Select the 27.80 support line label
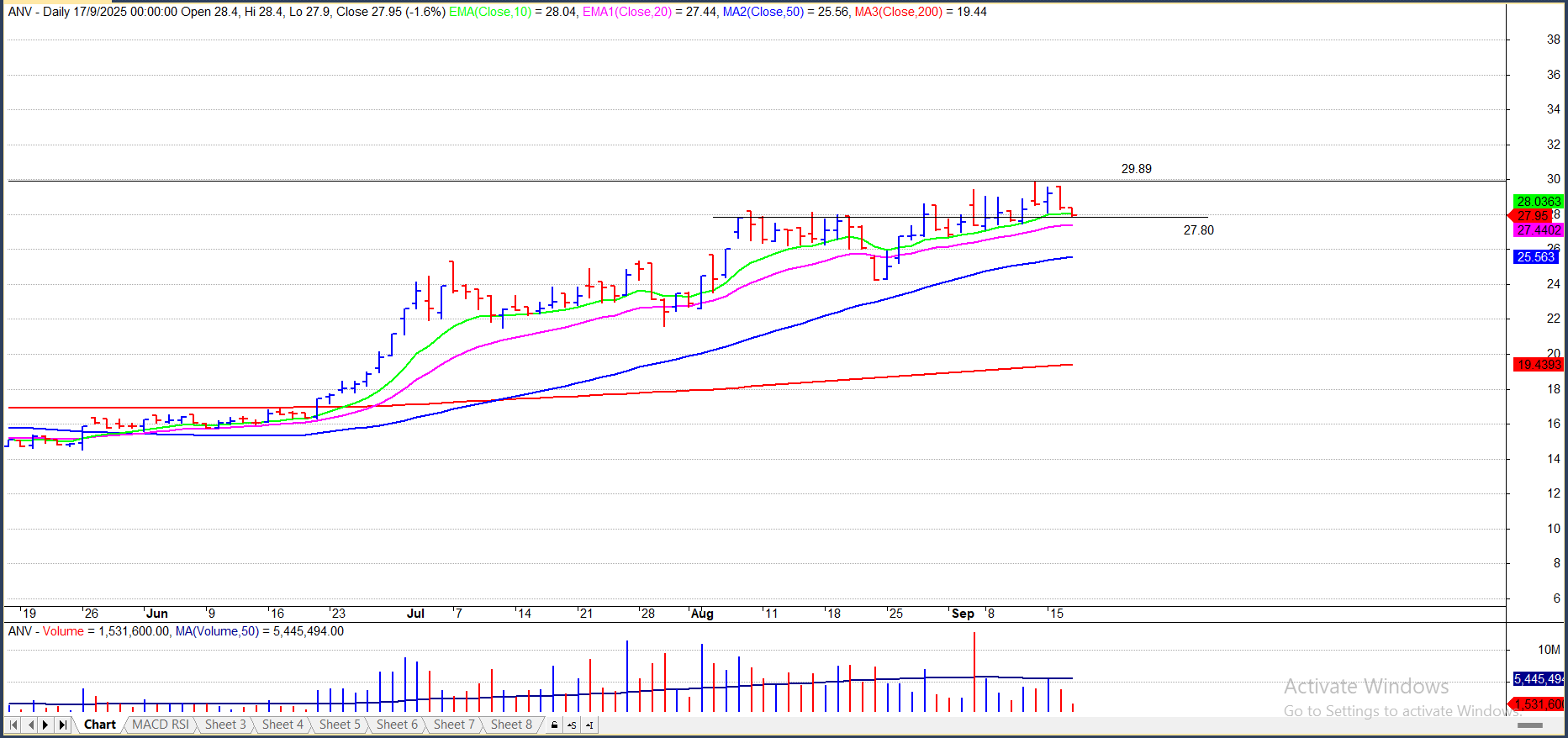This screenshot has height=738, width=1568. click(x=1198, y=230)
